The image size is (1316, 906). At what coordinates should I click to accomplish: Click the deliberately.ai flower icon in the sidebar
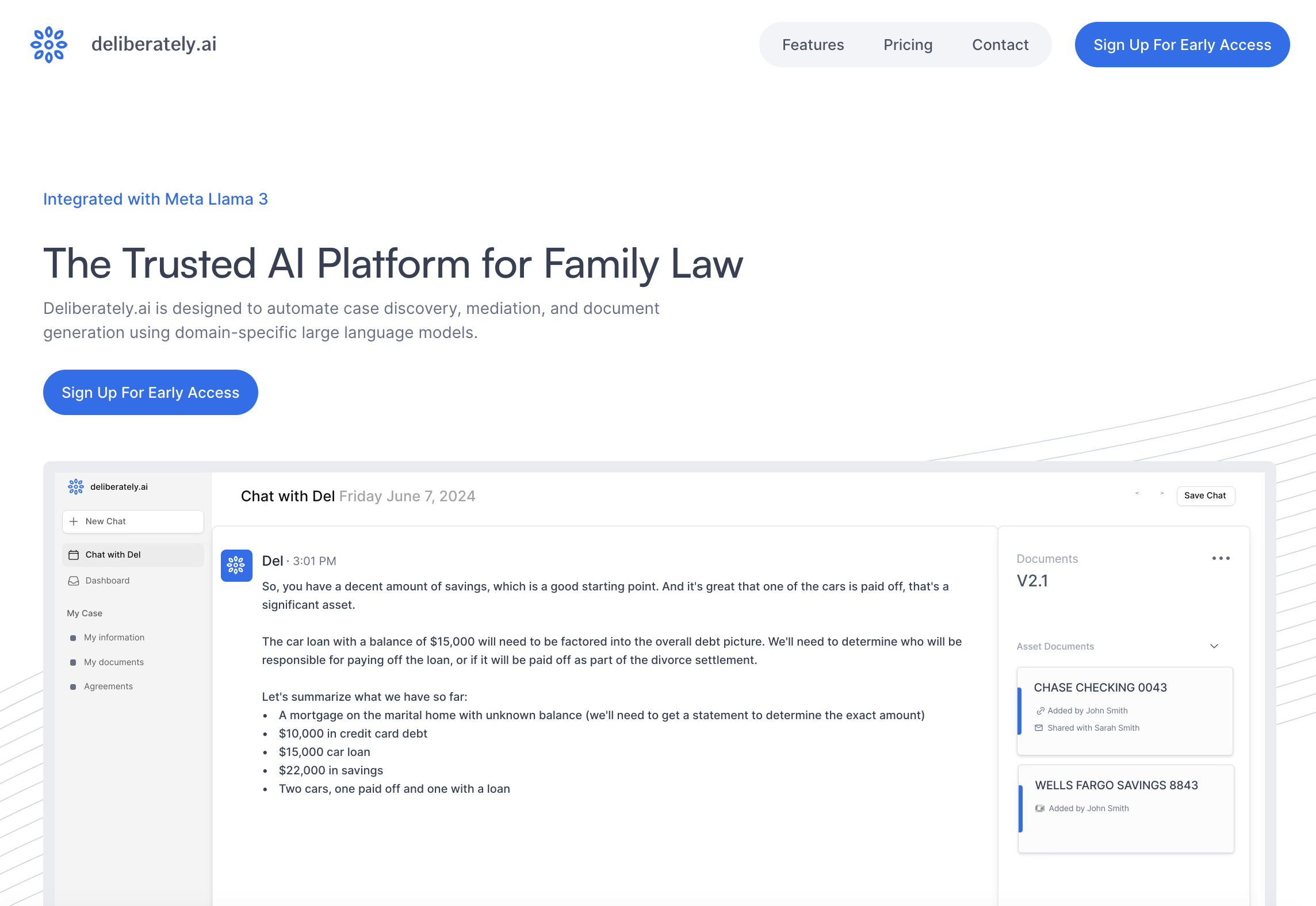[75, 486]
